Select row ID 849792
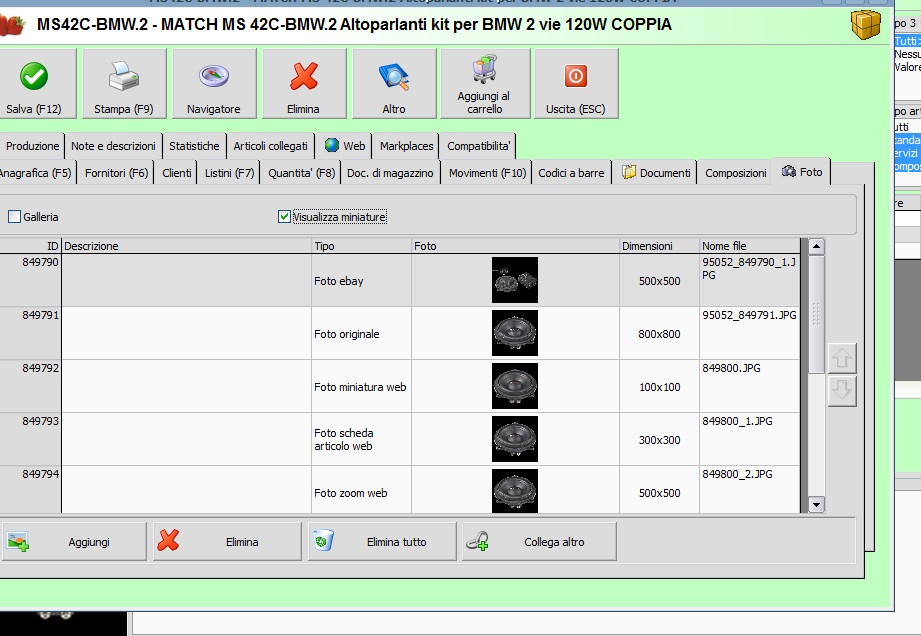Viewport: 921px width, 636px height. coord(399,386)
